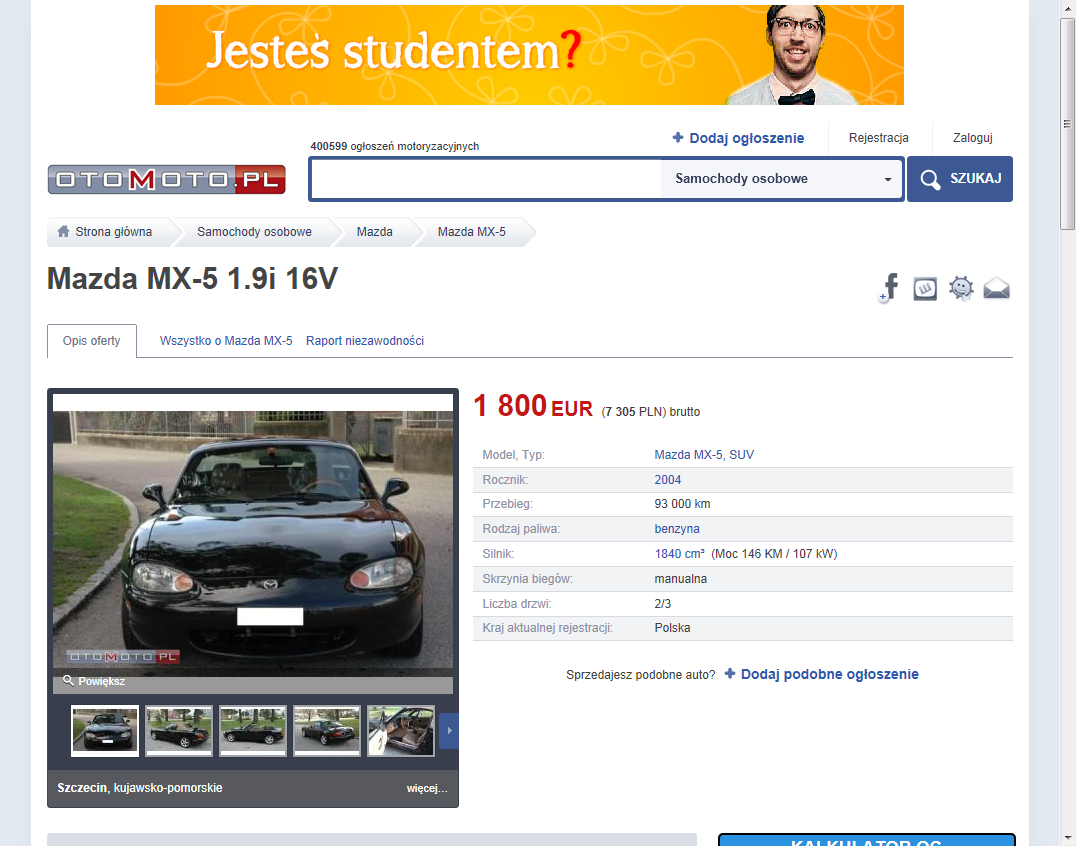Open Samochody osobowe breadcrumb

[x=255, y=232]
